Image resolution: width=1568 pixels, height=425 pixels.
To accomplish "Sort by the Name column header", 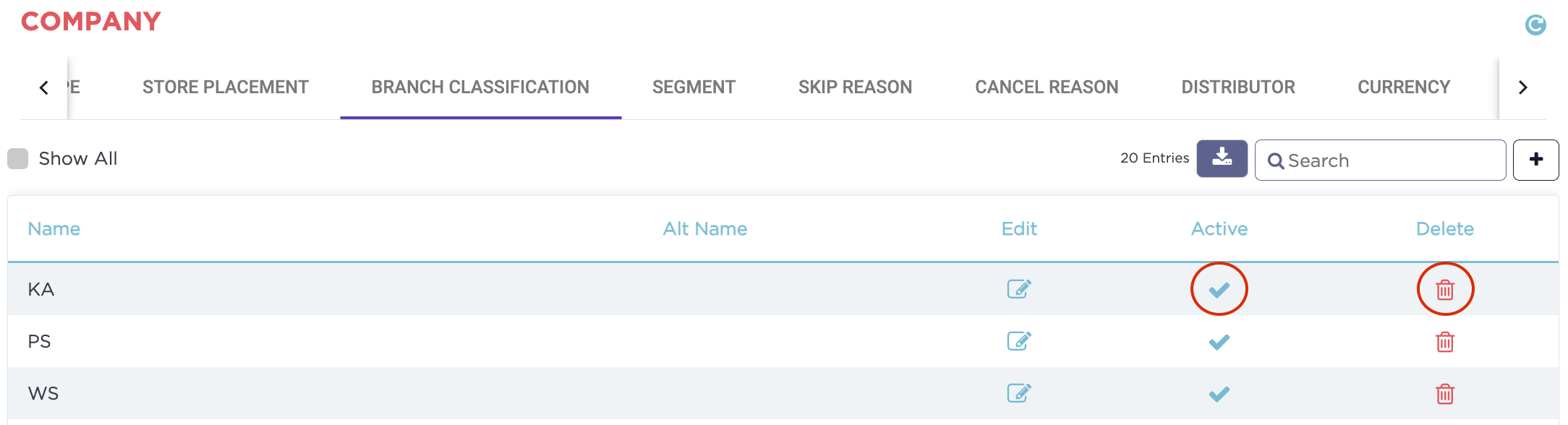I will pos(54,229).
